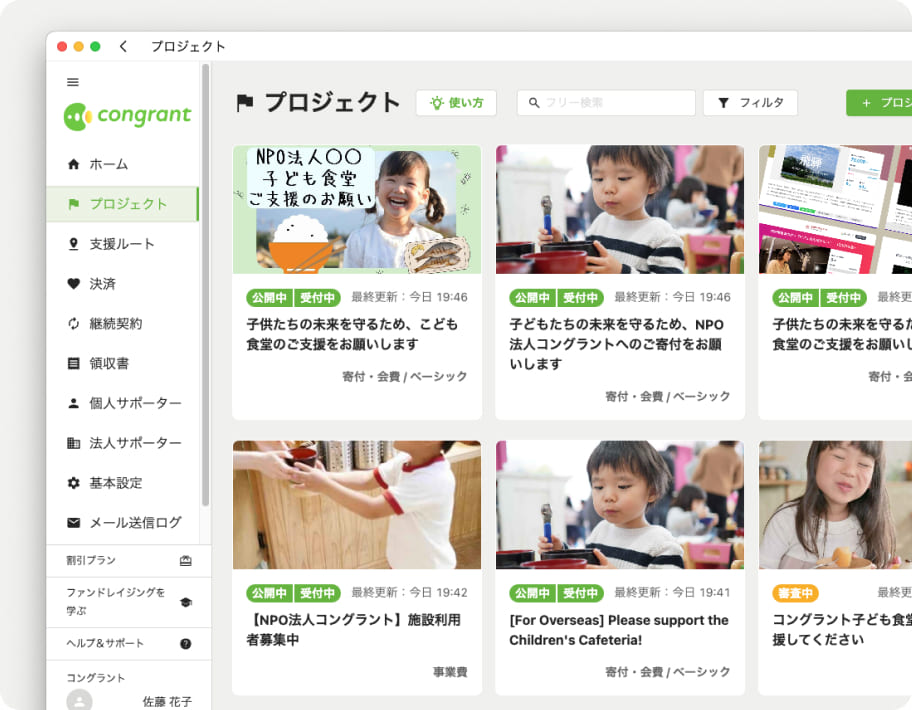
Task: Click the congrant logo
Action: pyautogui.click(x=127, y=116)
